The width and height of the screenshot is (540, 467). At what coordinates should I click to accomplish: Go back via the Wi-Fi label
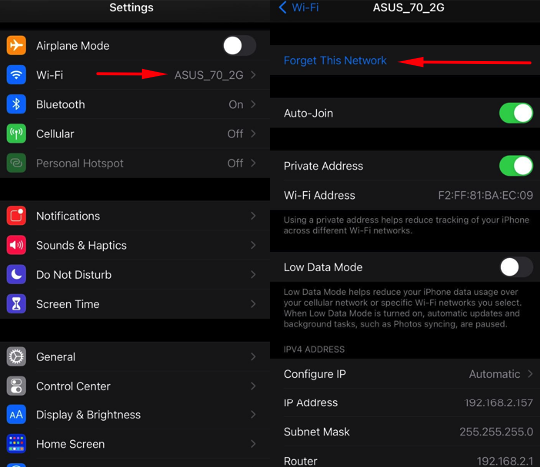(x=305, y=7)
